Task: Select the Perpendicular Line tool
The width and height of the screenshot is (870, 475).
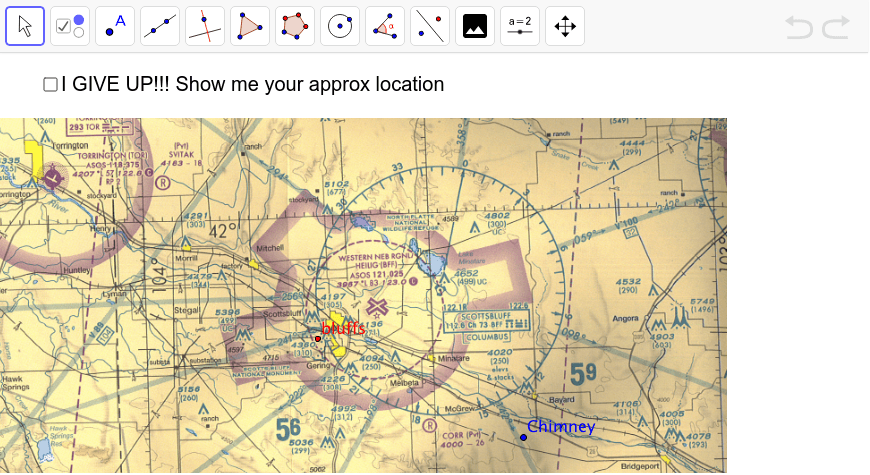Action: [205, 26]
